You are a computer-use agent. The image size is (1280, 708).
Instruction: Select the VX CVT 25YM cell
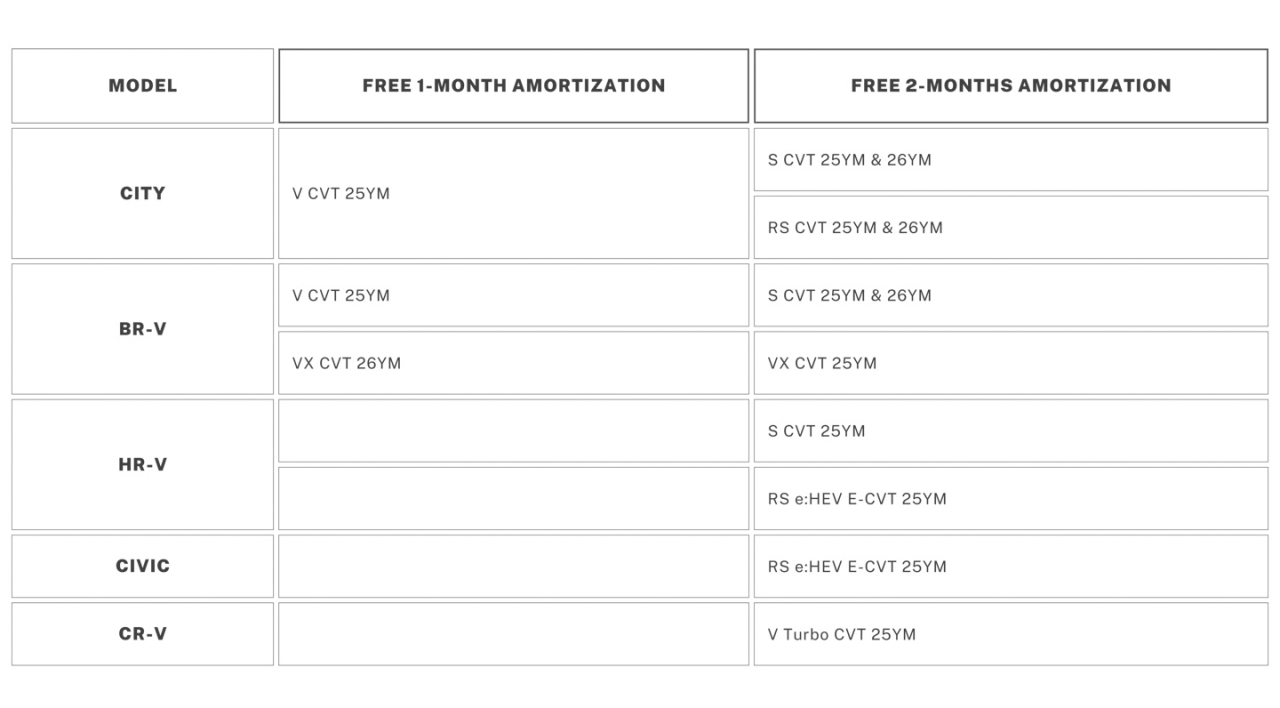(x=822, y=363)
